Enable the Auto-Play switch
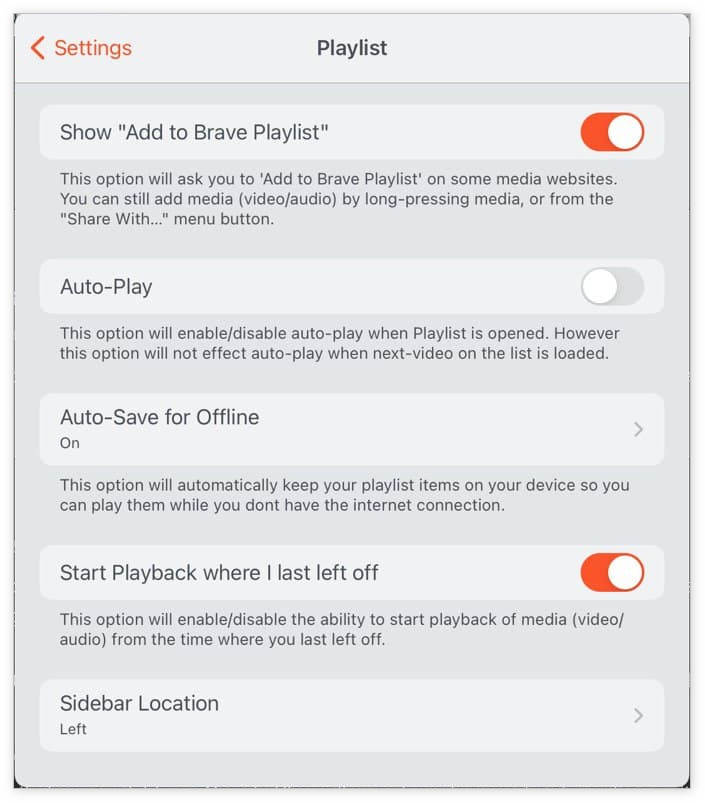This screenshot has height=803, width=705. click(612, 286)
